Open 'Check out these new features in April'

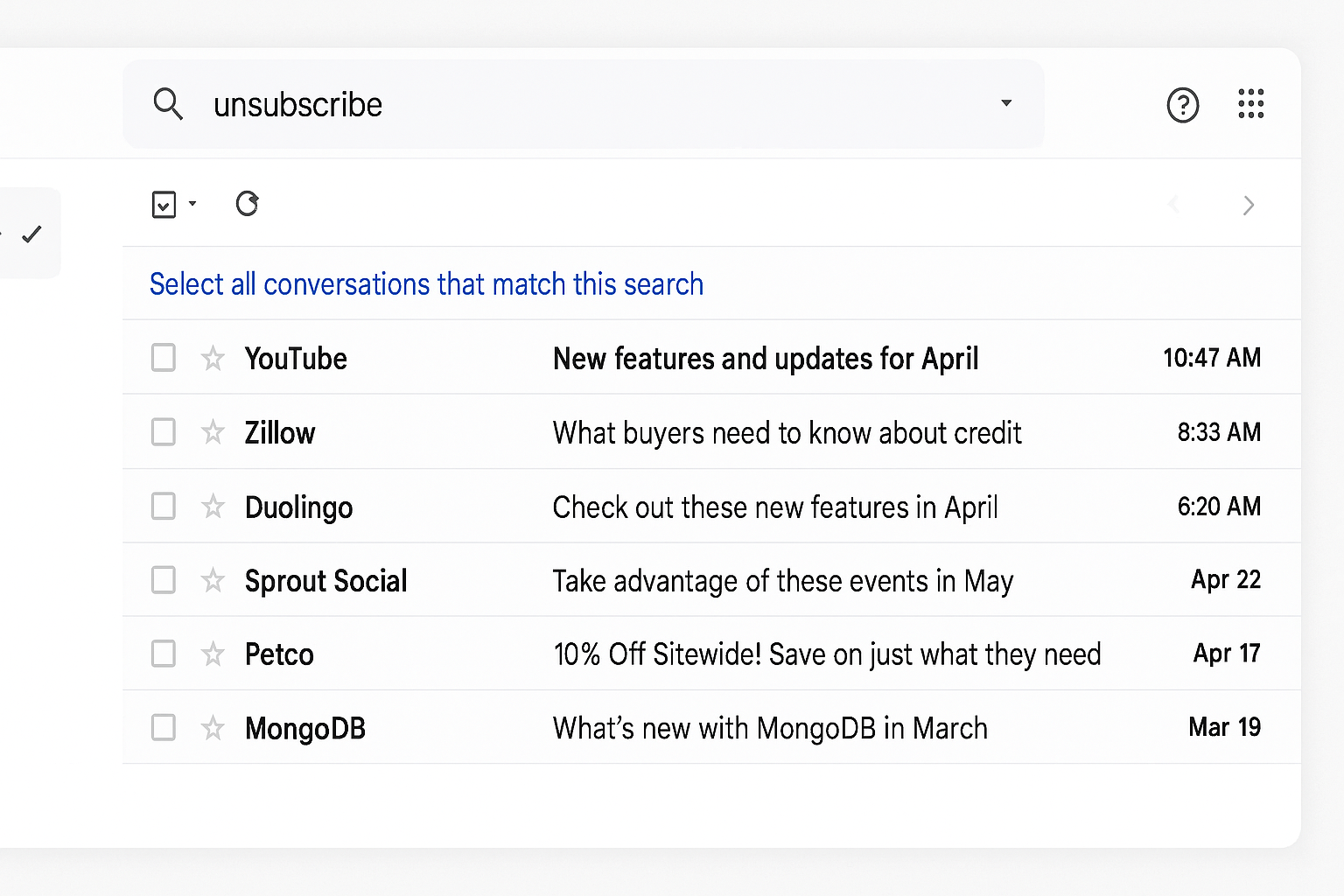pos(775,507)
